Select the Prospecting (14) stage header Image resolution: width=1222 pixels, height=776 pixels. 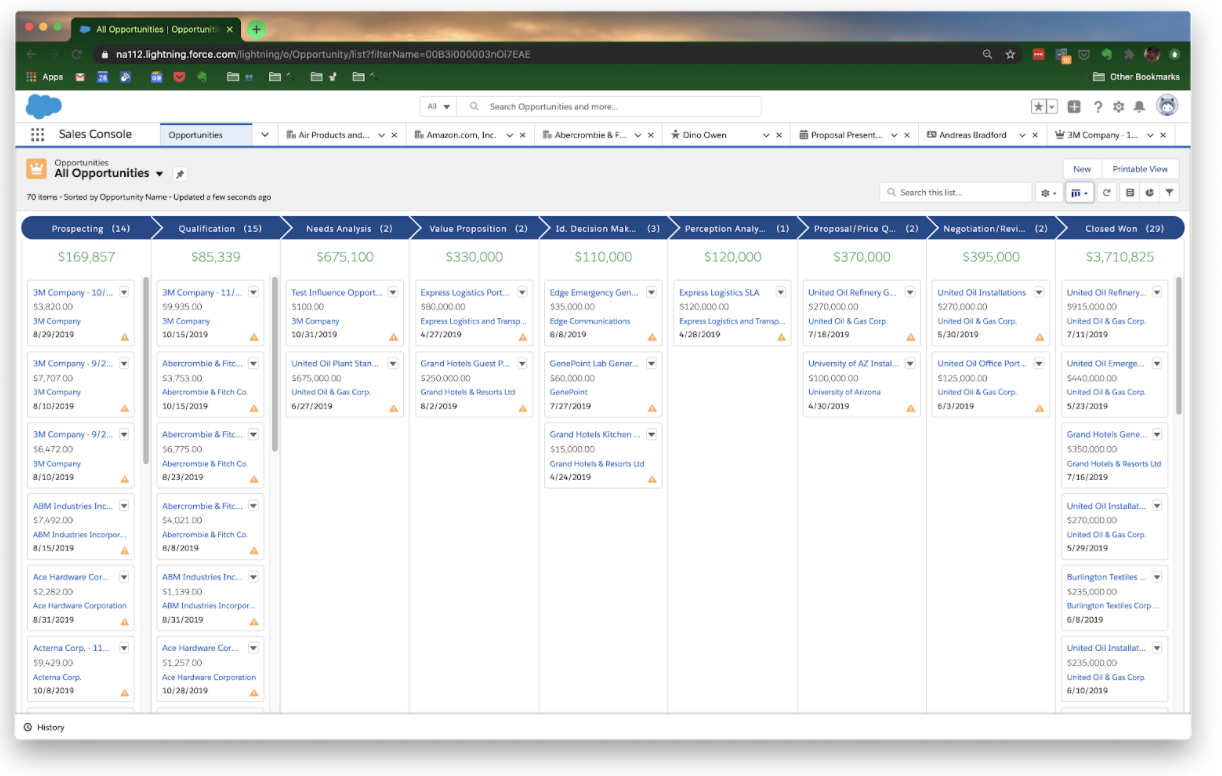tap(86, 229)
